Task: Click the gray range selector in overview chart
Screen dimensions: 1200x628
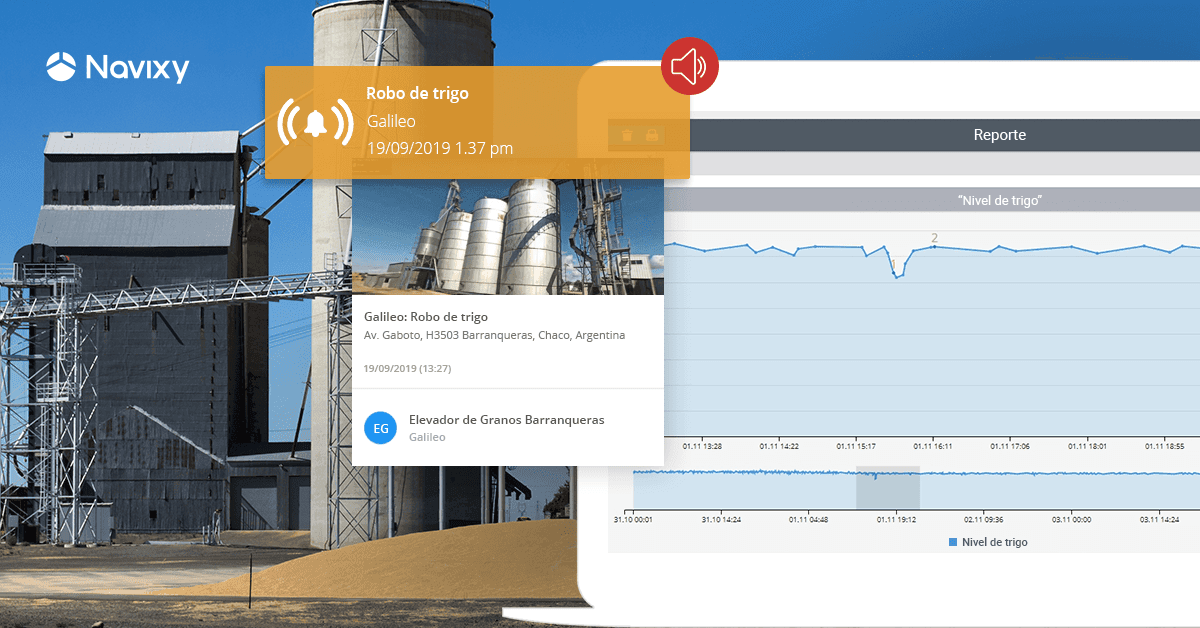Action: (x=887, y=487)
